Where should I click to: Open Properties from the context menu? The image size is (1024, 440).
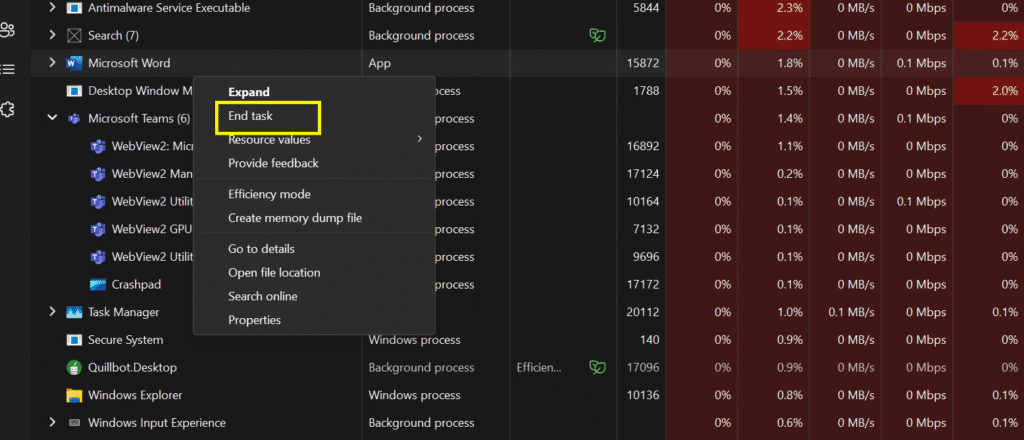(254, 320)
